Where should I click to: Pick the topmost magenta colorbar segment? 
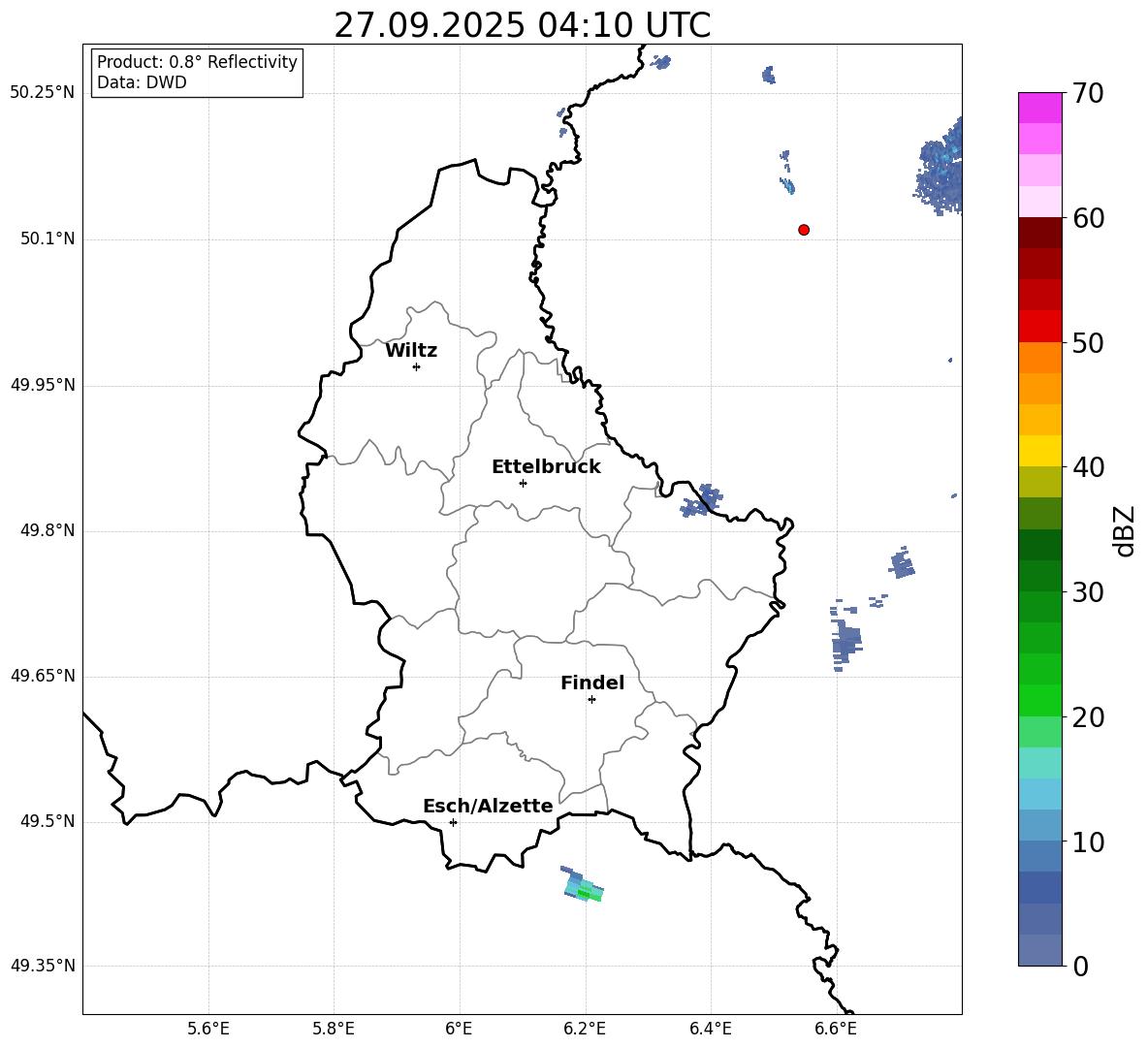click(1039, 108)
